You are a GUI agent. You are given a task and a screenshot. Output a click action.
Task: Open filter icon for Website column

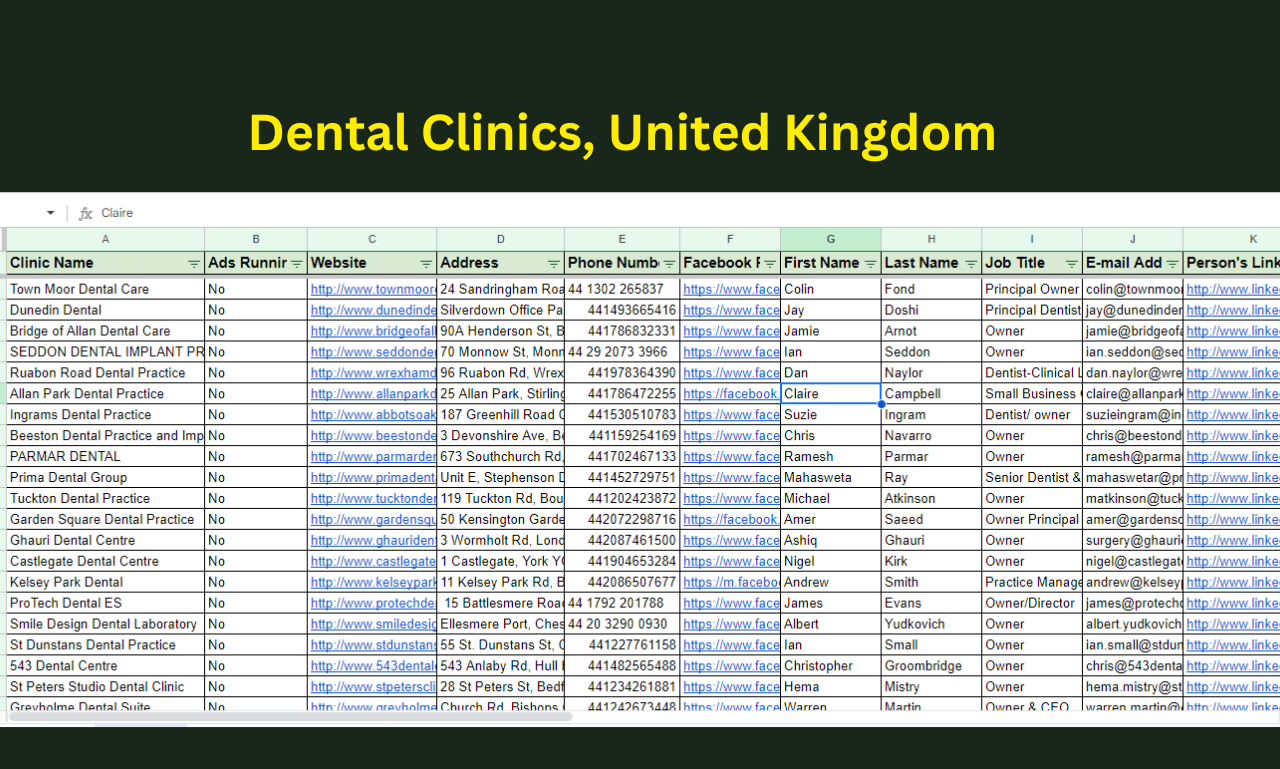[426, 264]
